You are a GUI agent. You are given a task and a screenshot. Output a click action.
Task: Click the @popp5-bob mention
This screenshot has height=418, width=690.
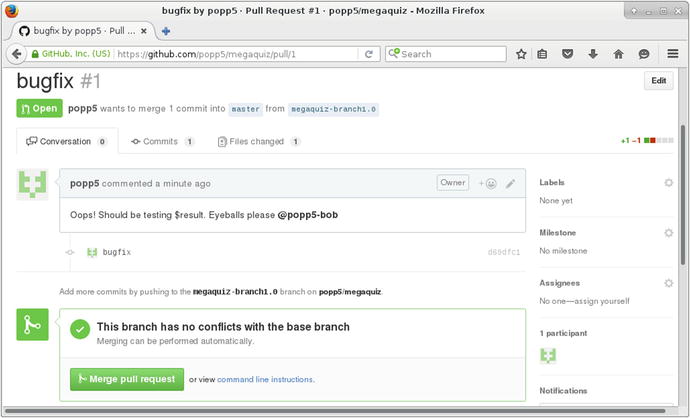point(308,215)
